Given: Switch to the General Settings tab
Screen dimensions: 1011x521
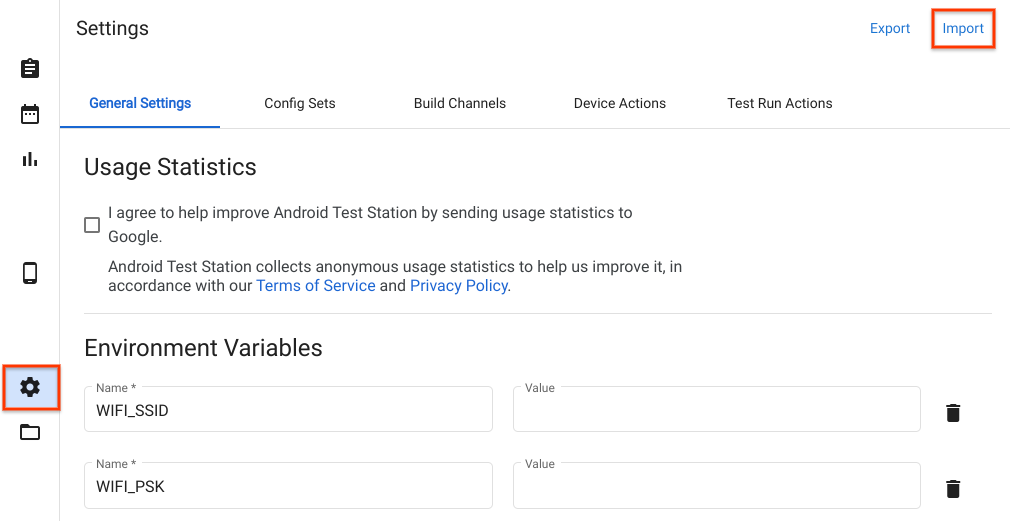Looking at the screenshot, I should coord(140,103).
